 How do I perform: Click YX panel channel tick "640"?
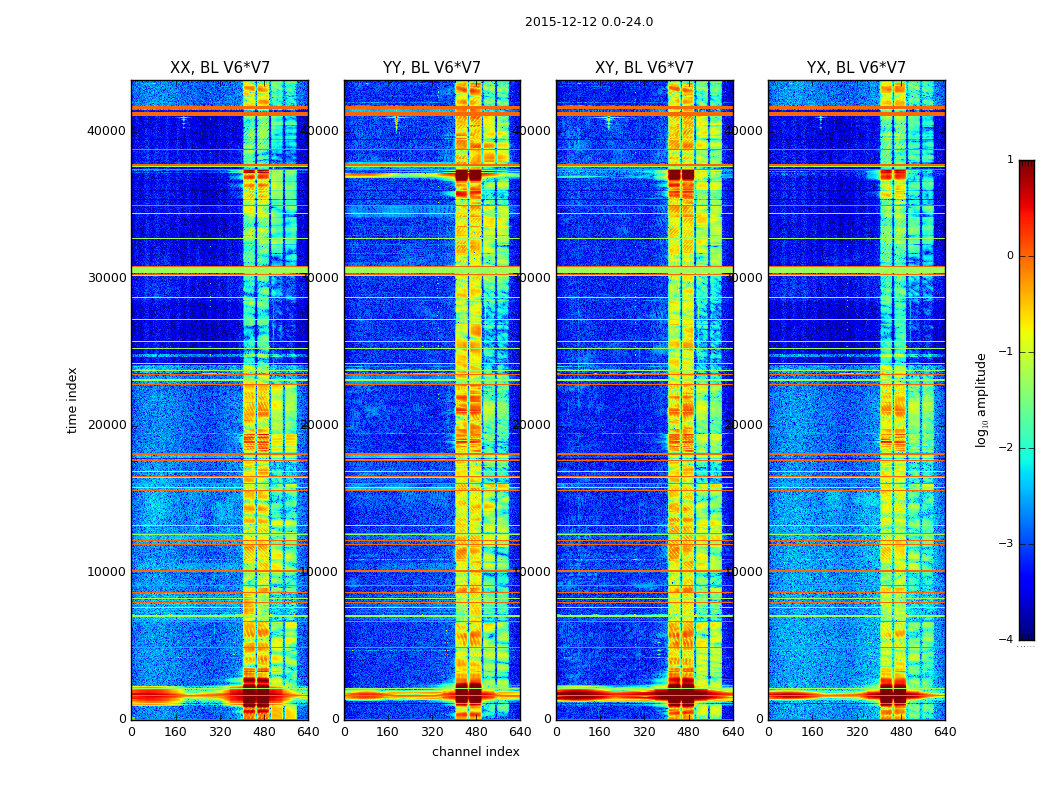click(x=945, y=732)
